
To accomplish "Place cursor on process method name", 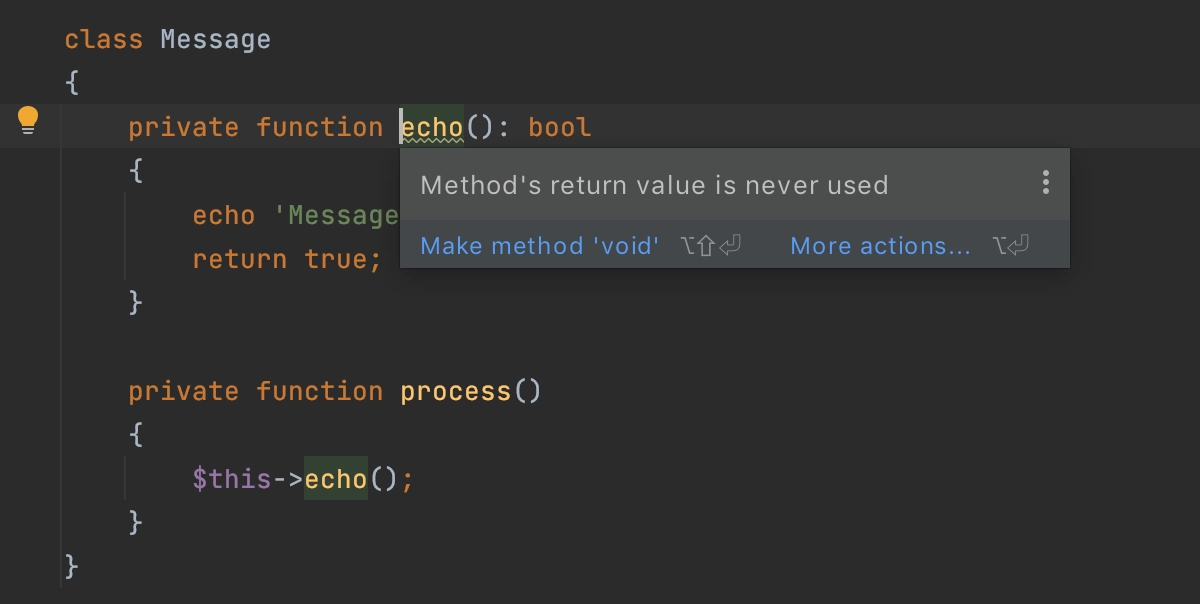I will [456, 391].
